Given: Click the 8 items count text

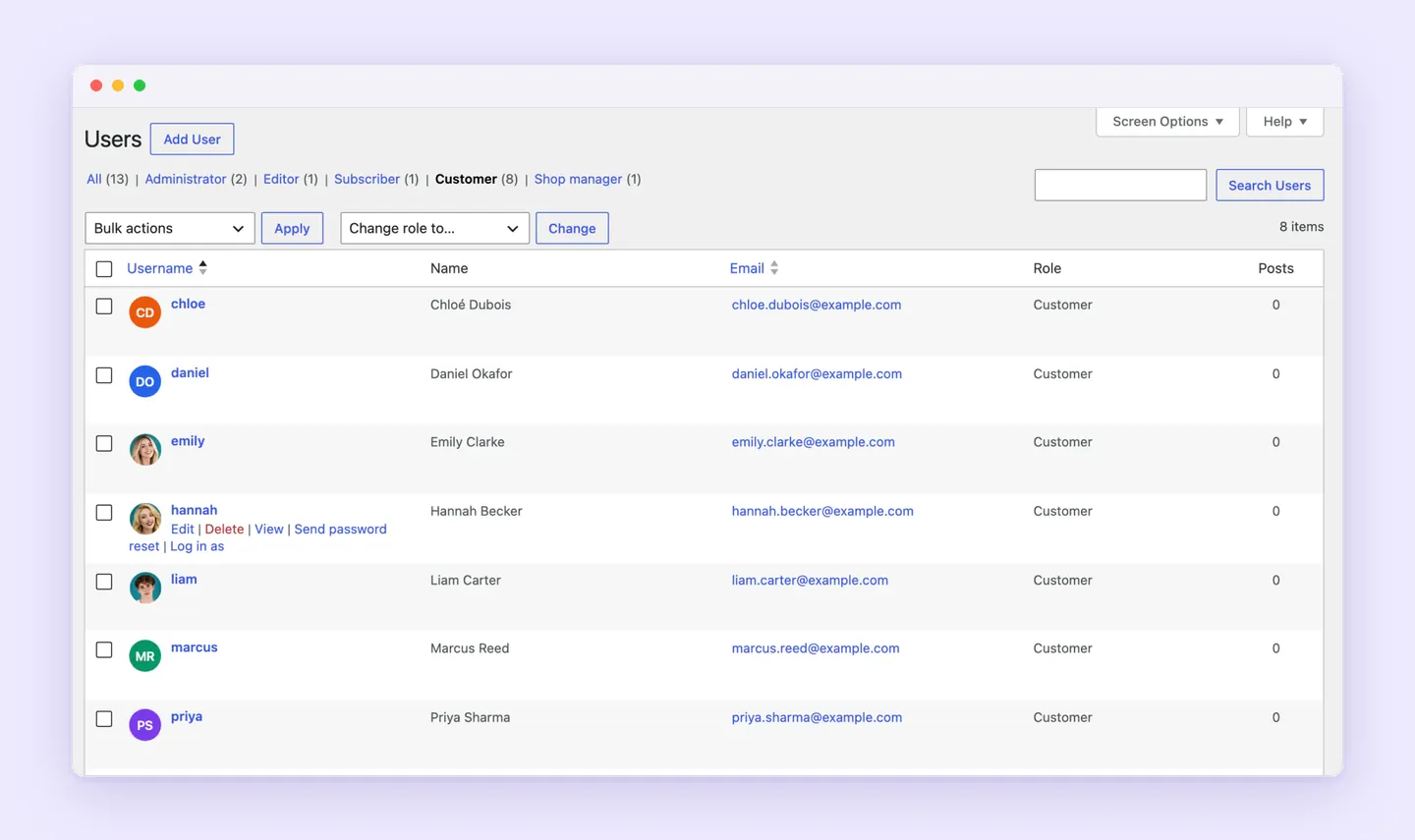Looking at the screenshot, I should coord(1301,226).
